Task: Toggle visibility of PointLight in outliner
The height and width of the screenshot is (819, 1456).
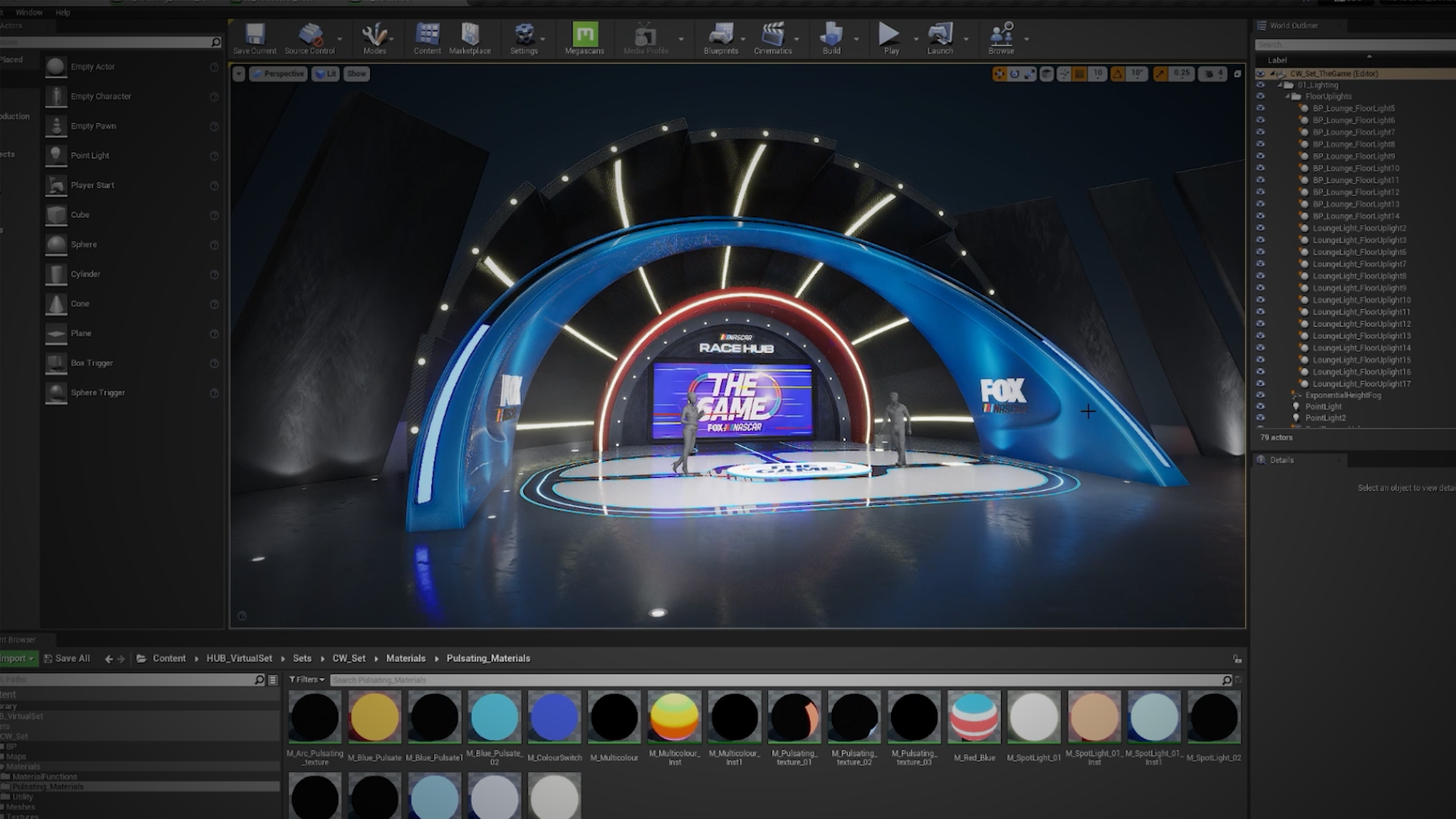Action: 1260,406
